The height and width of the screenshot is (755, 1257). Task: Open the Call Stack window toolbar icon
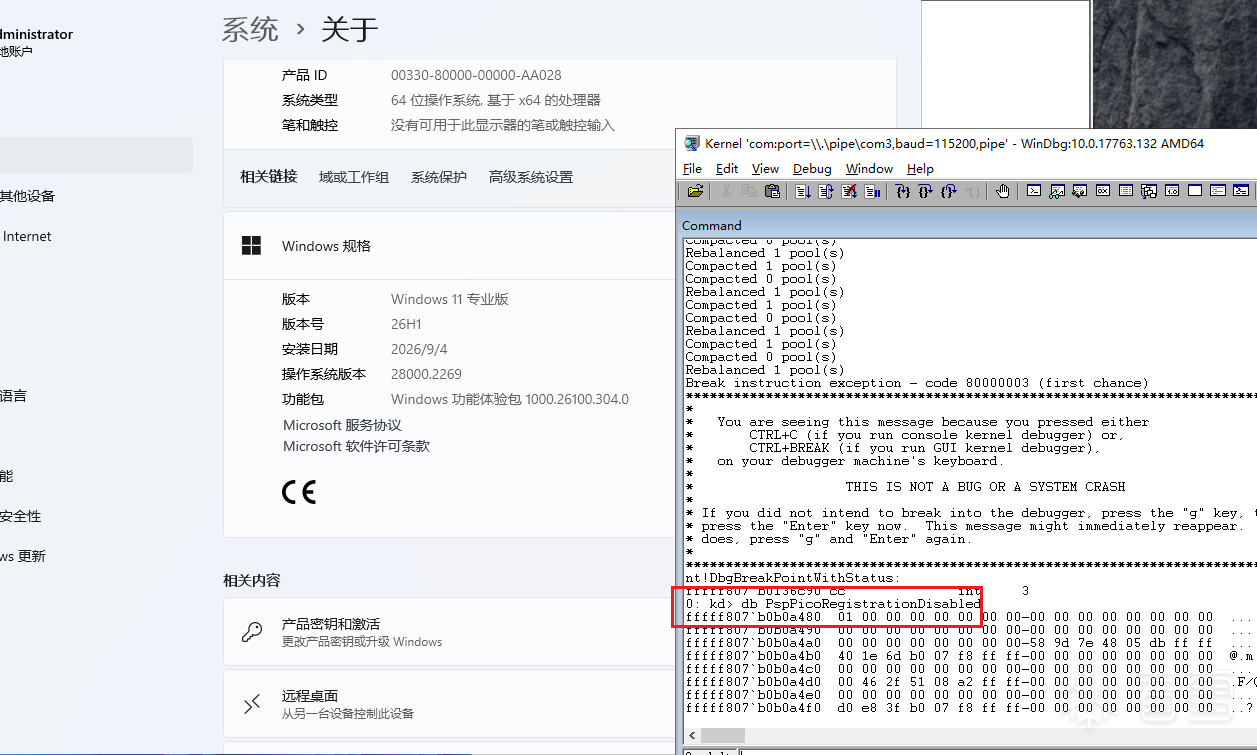click(x=1149, y=191)
